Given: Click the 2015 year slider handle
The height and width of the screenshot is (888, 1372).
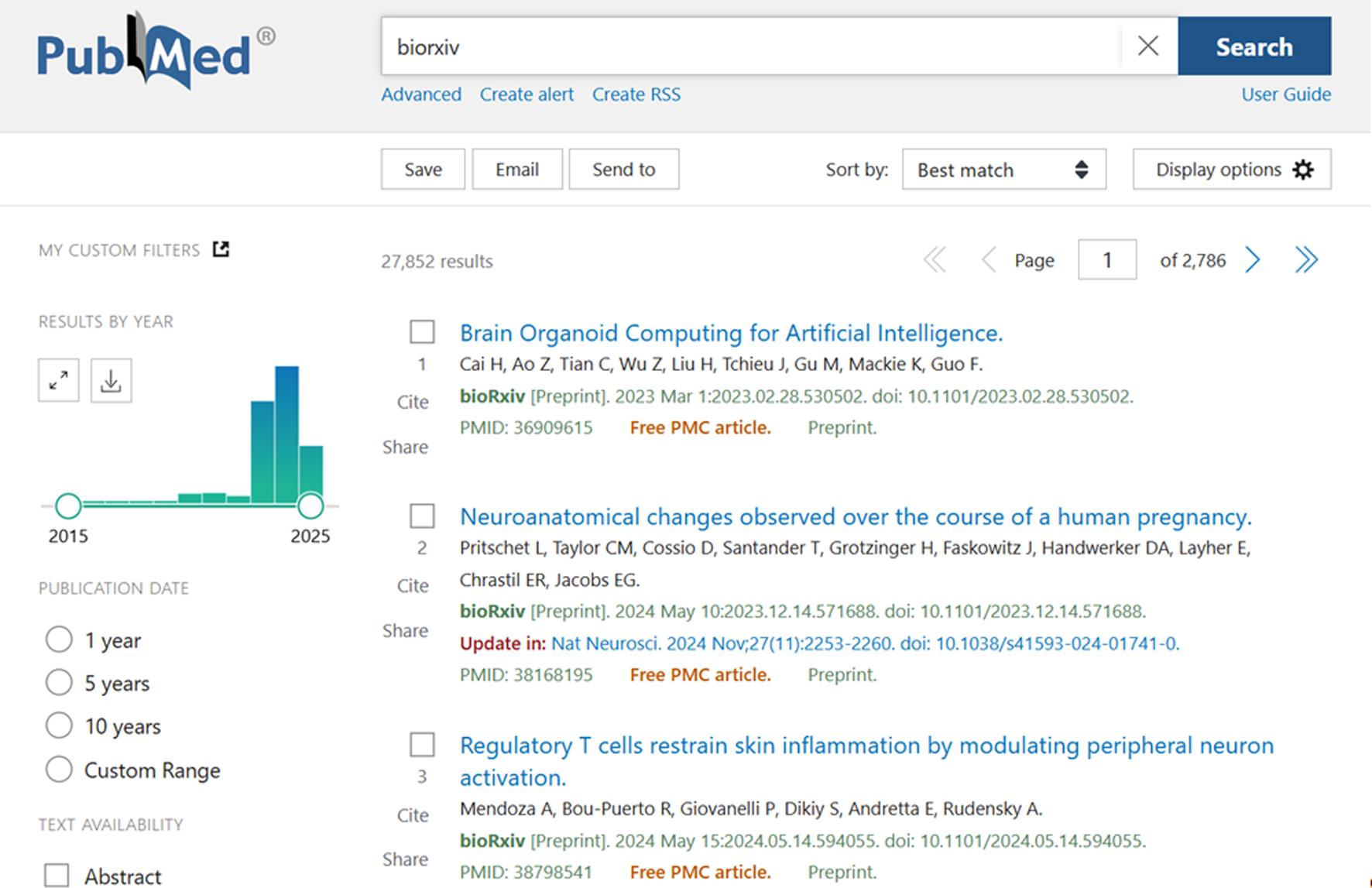Looking at the screenshot, I should point(68,506).
